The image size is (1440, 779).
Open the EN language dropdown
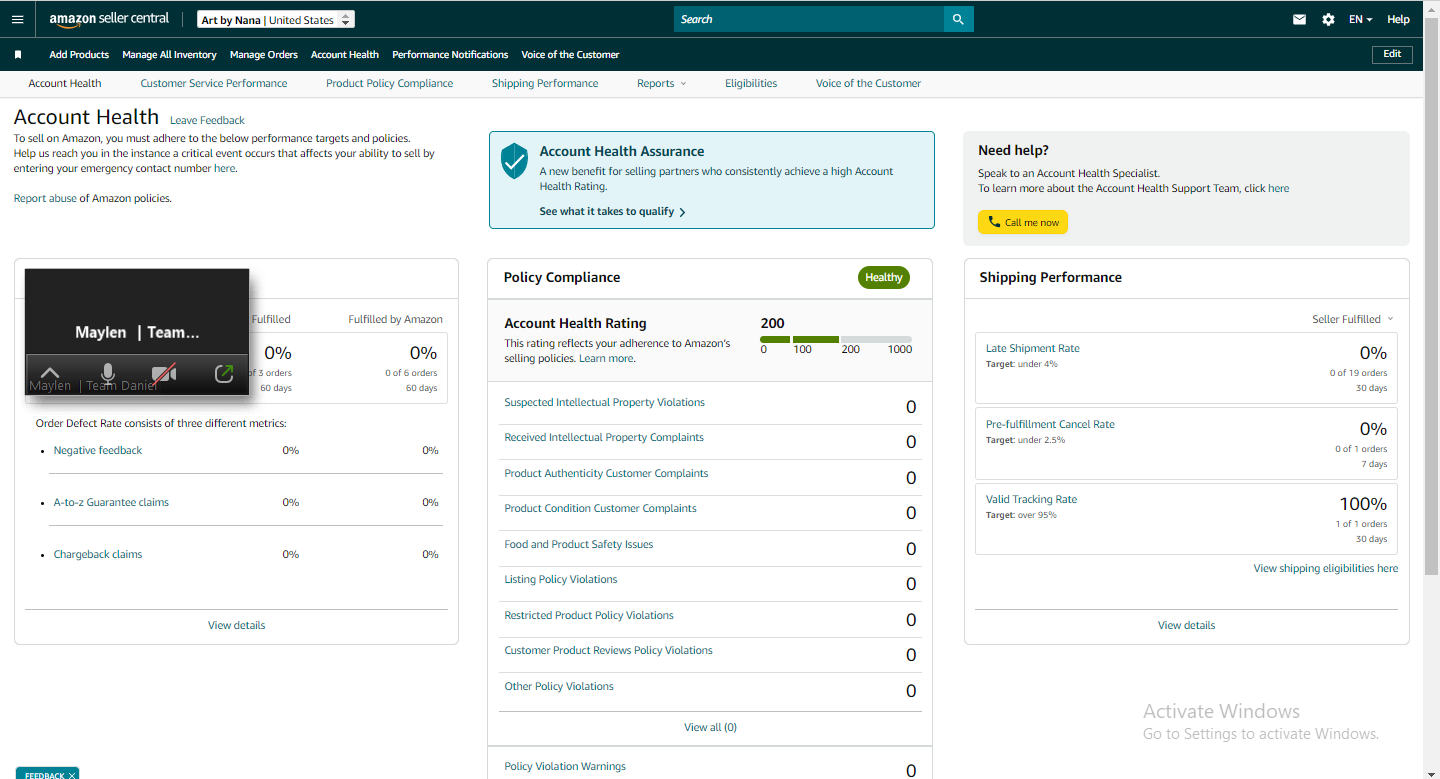coord(1360,19)
